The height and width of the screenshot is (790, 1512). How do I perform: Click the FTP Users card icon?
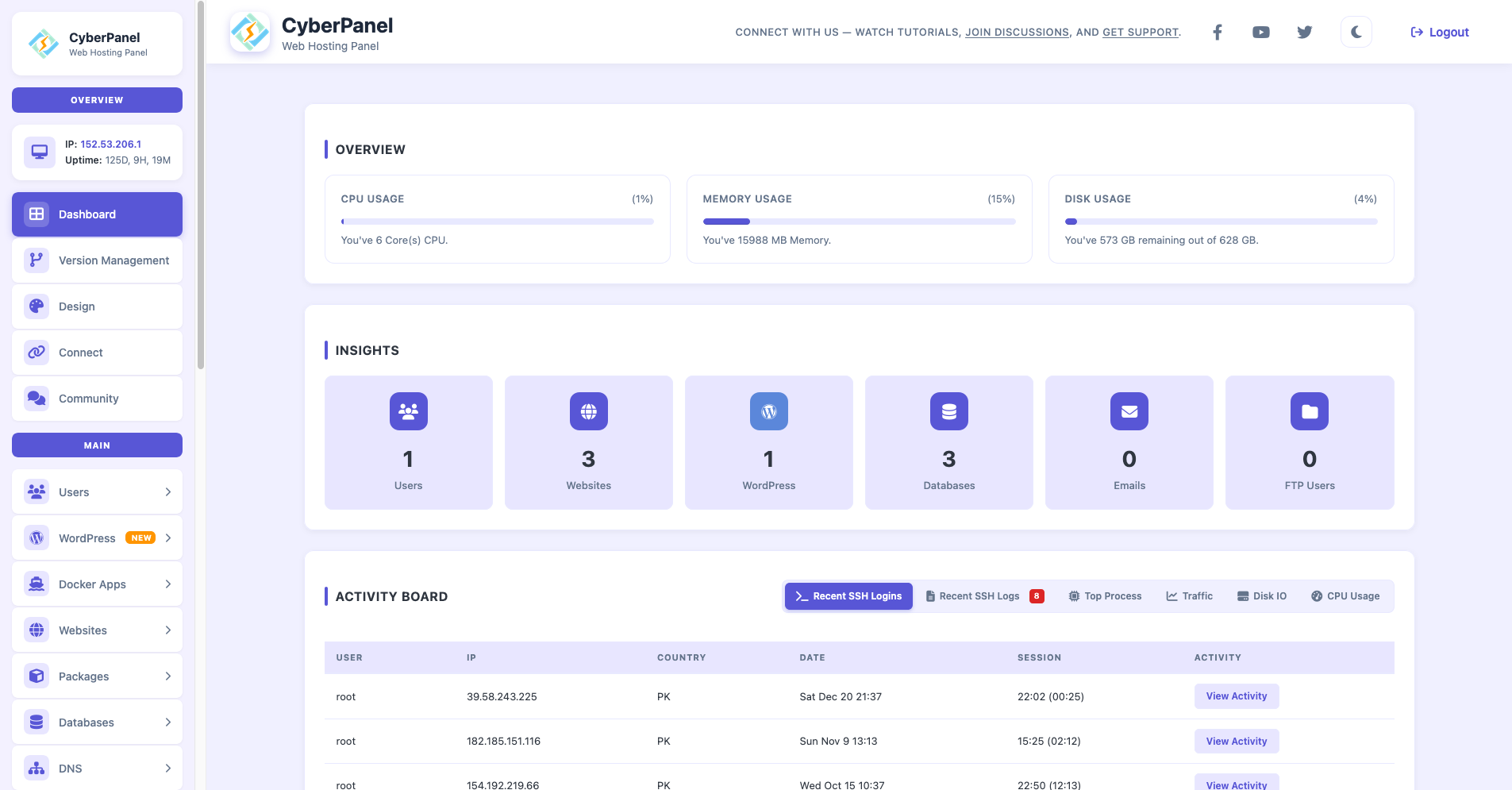1309,411
